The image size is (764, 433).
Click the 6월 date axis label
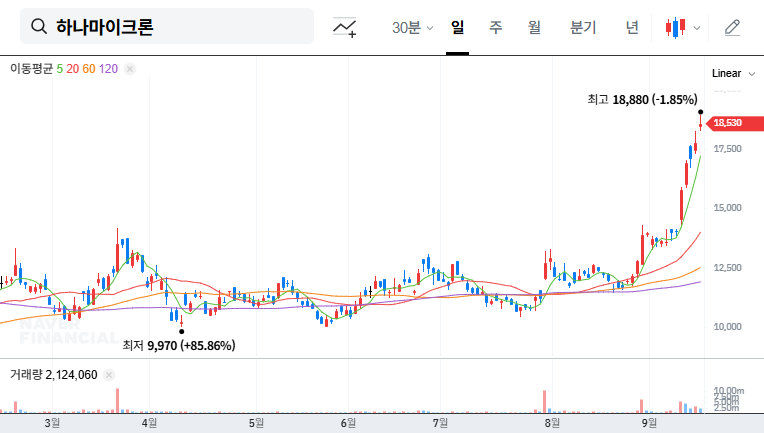(348, 423)
